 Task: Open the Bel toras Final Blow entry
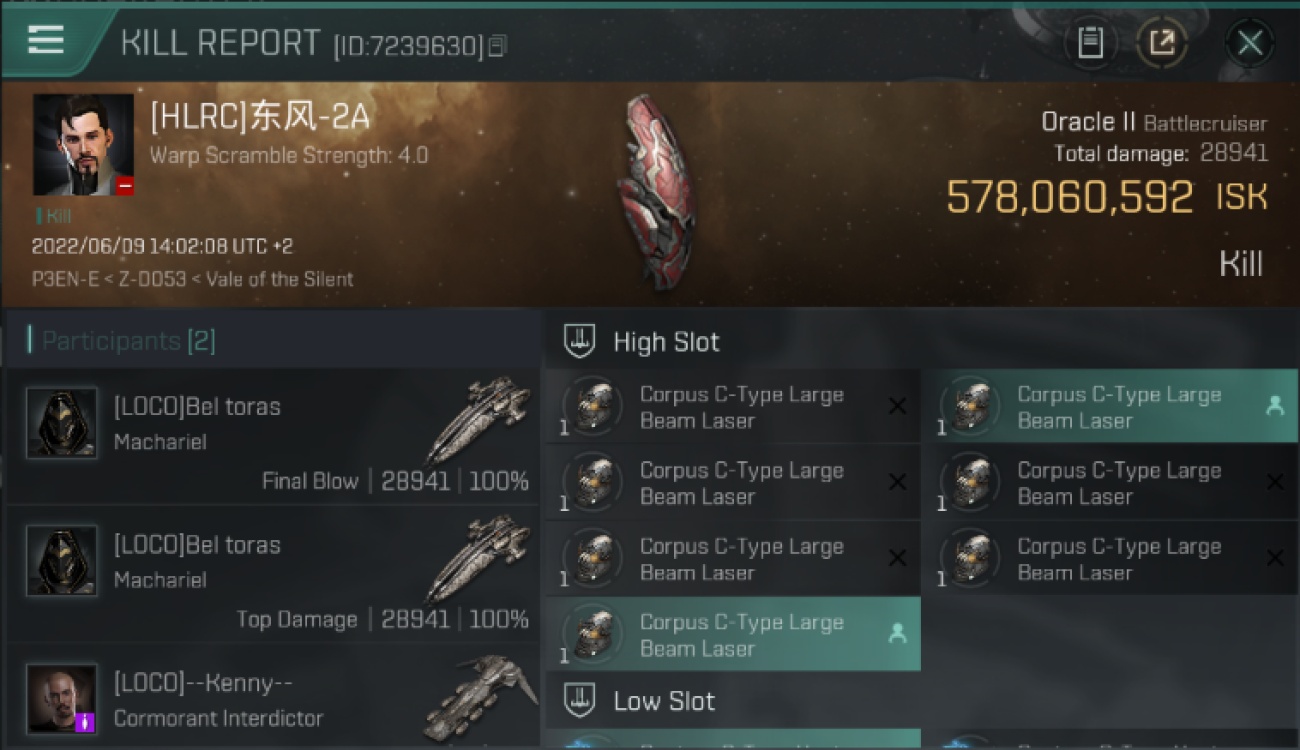[x=272, y=435]
